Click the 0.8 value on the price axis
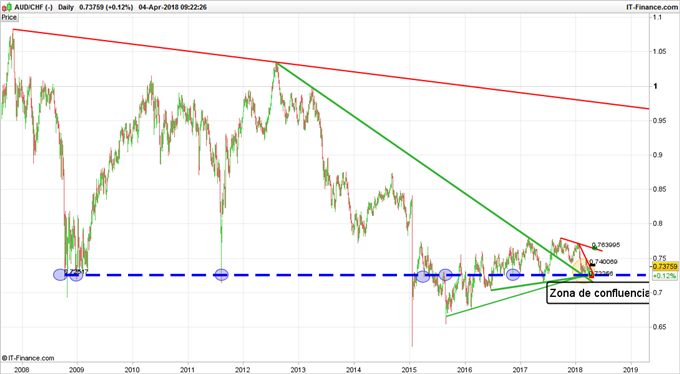Viewport: 680px width, 374px height. 657,223
